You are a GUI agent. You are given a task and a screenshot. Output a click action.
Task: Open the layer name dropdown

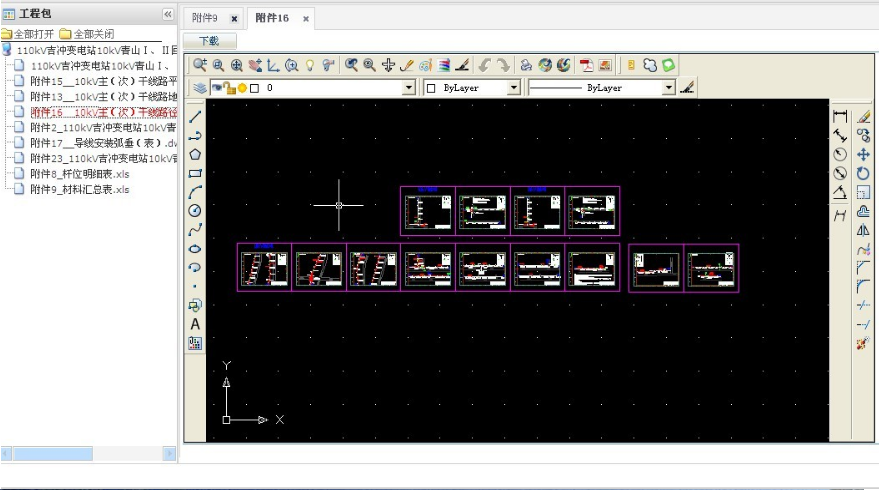pos(408,88)
